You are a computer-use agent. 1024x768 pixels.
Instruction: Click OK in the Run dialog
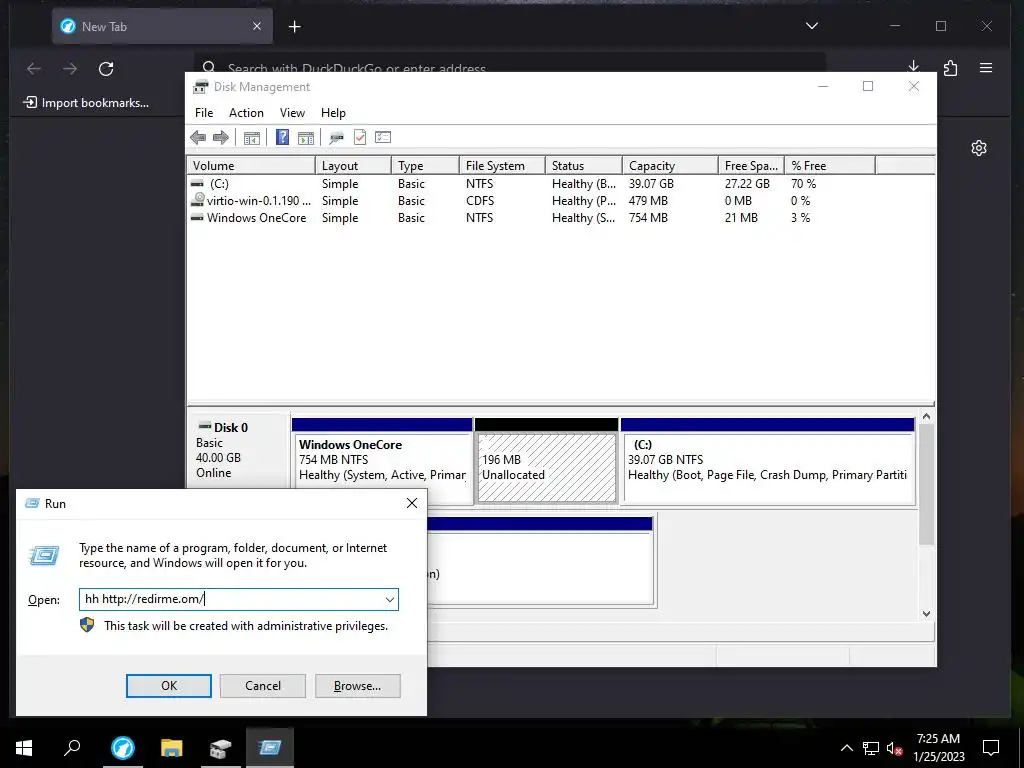[x=168, y=686]
